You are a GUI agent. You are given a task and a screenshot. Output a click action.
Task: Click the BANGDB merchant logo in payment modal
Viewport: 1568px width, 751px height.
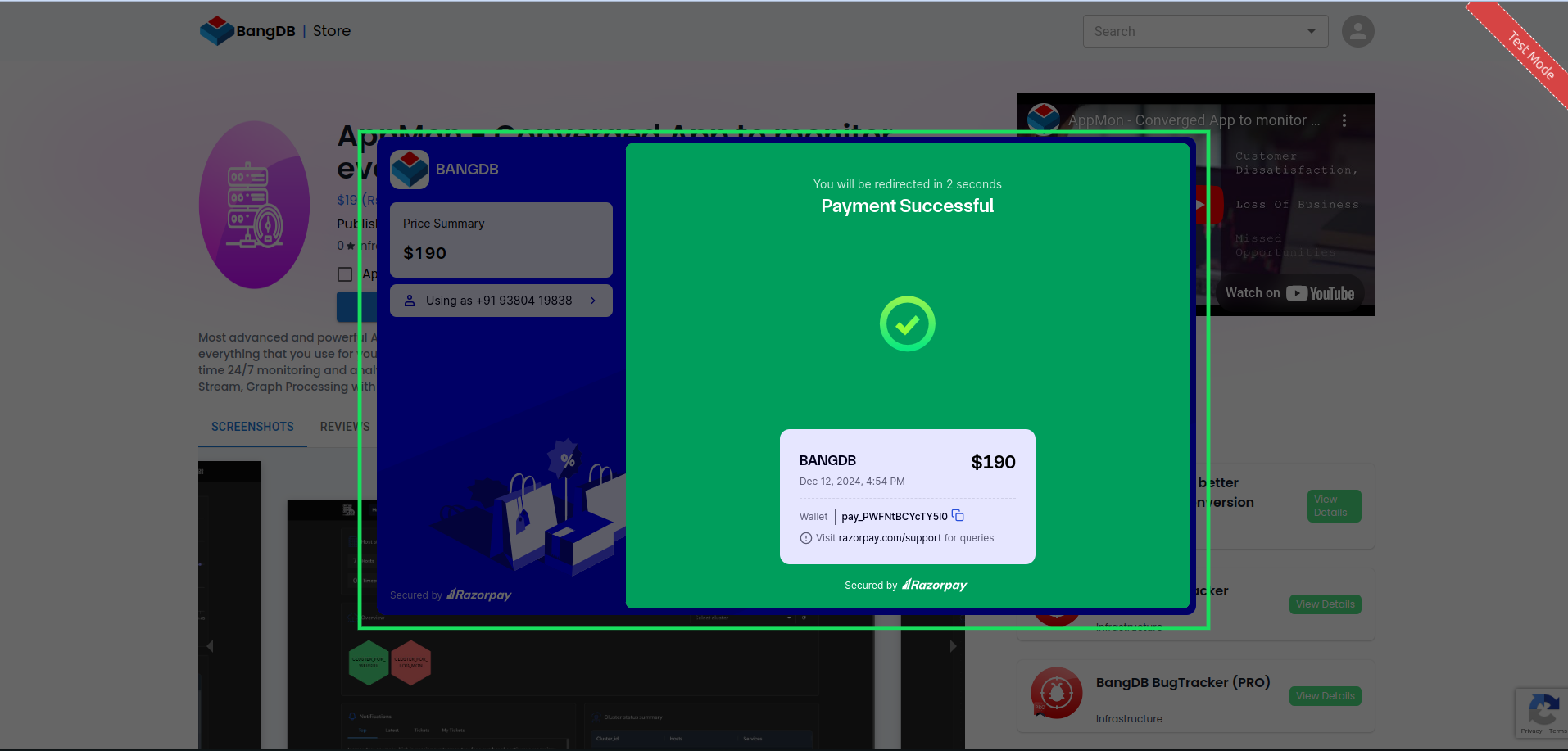coord(410,170)
